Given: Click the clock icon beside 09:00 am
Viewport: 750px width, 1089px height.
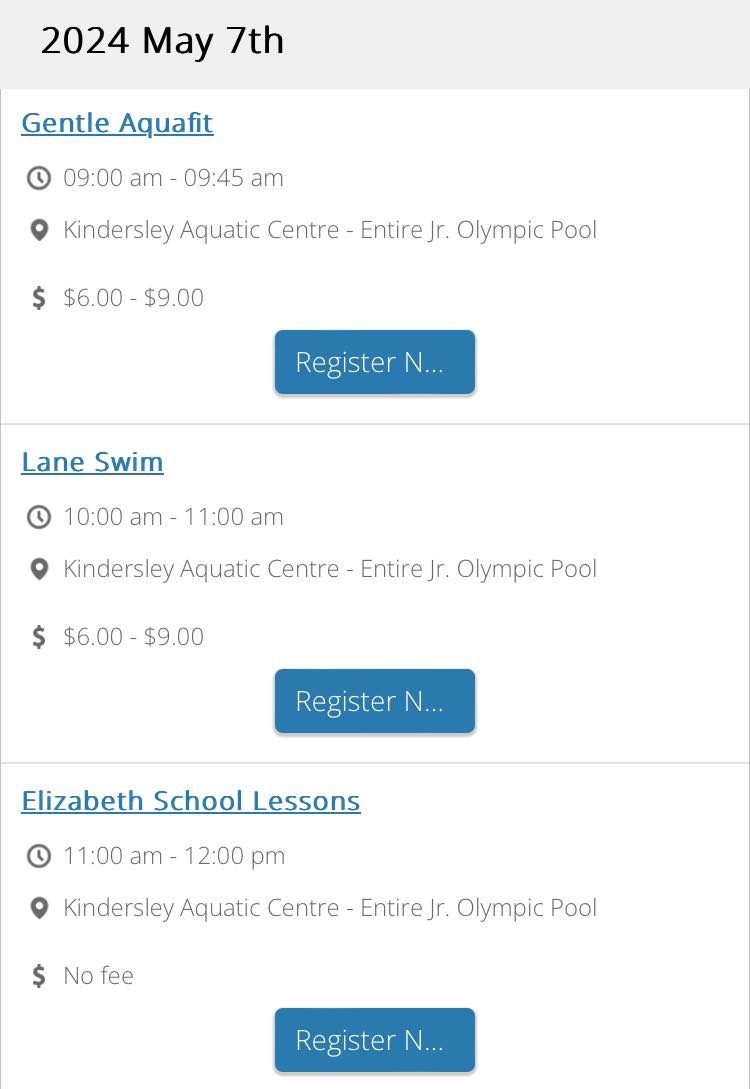Looking at the screenshot, I should click(39, 178).
